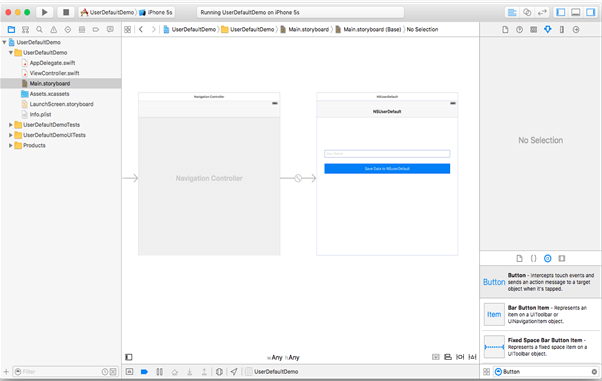
Task: Open the UserDefaultDemo scheme selector
Action: pos(108,12)
